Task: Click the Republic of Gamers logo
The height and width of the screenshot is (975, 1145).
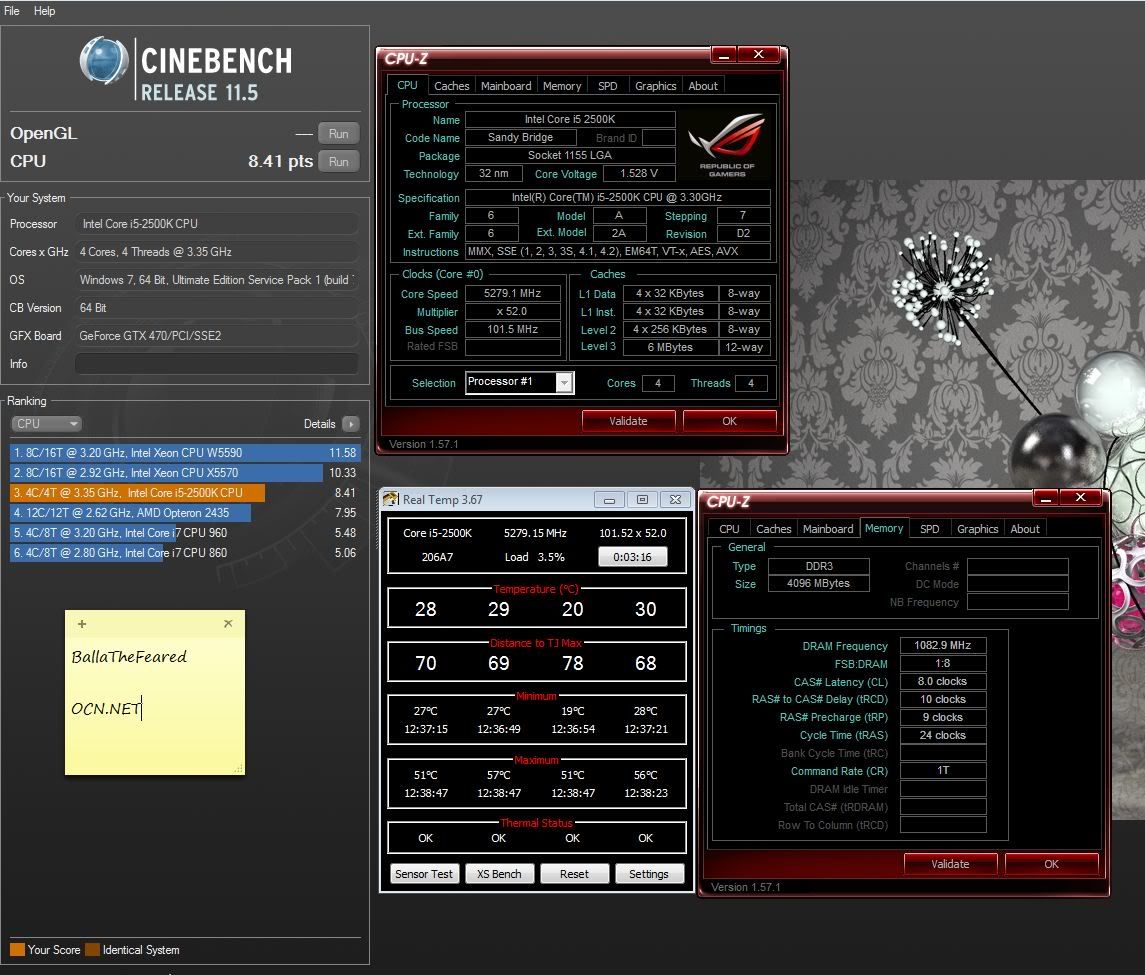Action: tap(727, 145)
